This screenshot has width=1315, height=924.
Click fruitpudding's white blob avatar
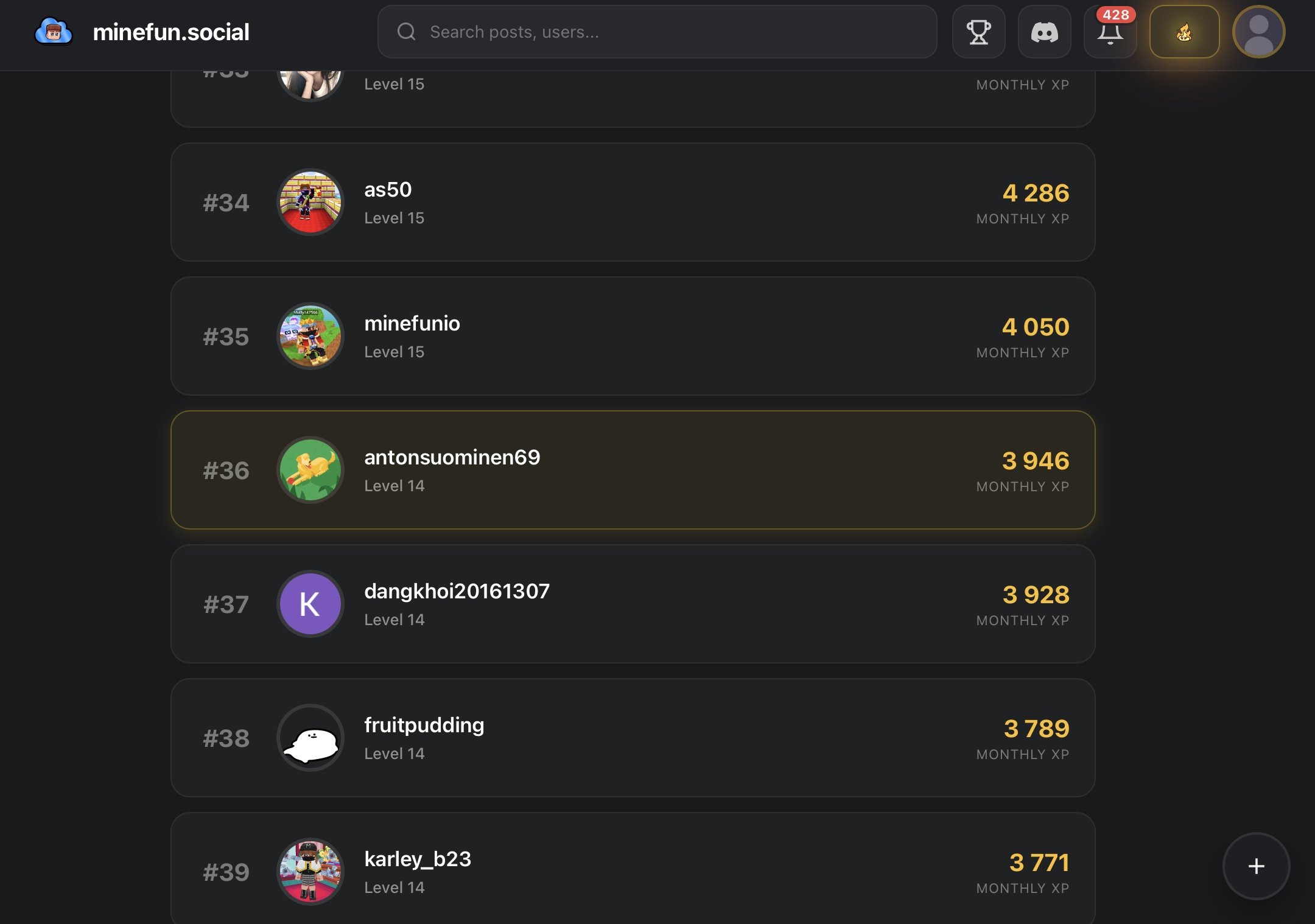click(310, 738)
